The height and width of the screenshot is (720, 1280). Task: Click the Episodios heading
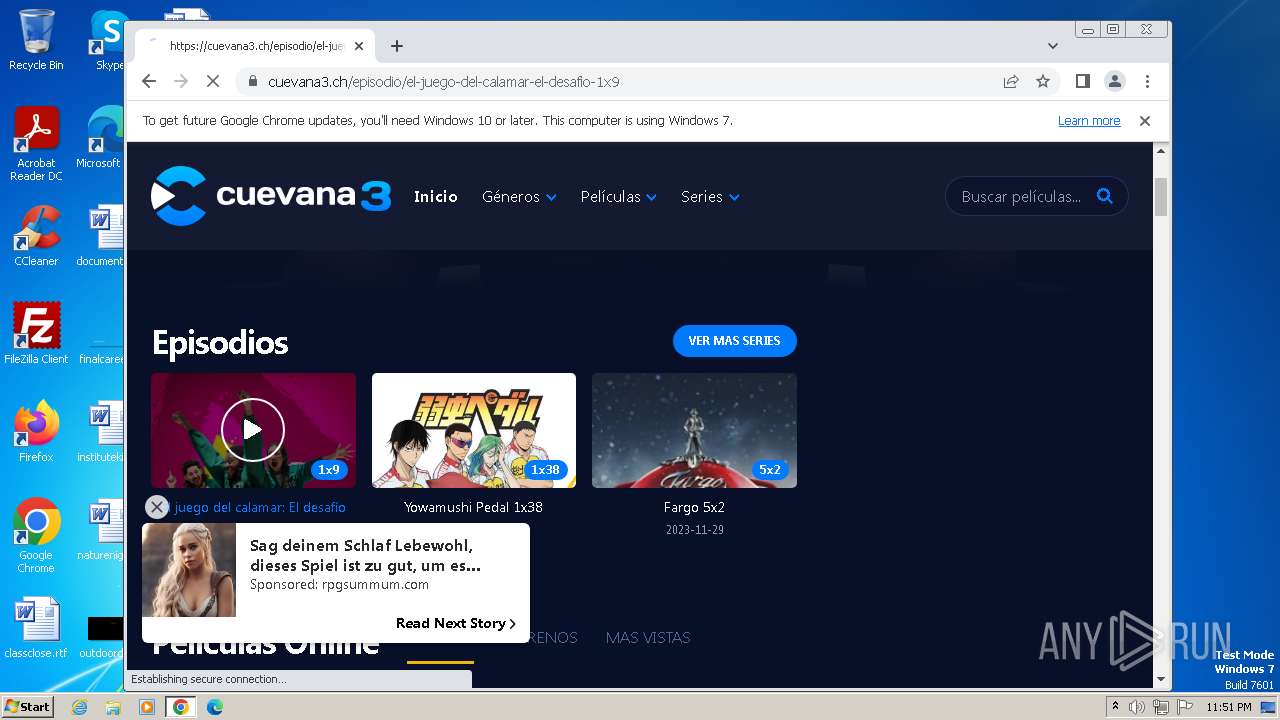pyautogui.click(x=220, y=343)
